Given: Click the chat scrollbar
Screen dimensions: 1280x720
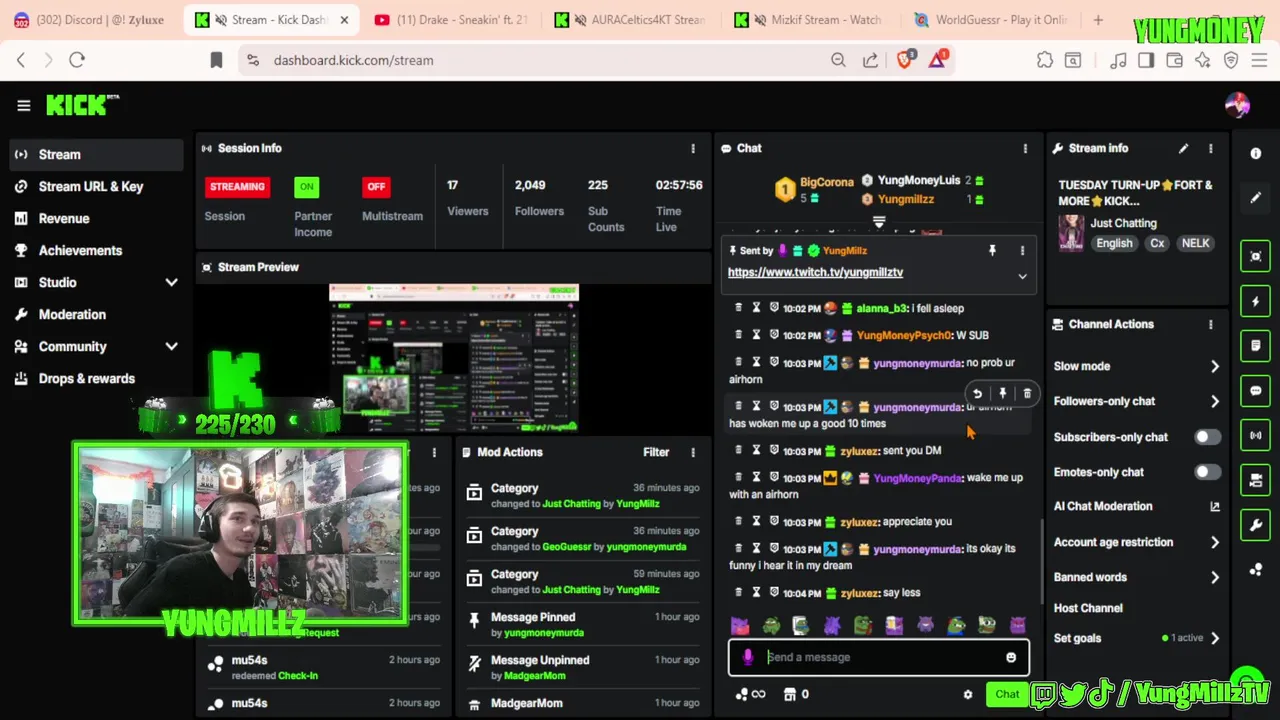Looking at the screenshot, I should pos(1041,560).
